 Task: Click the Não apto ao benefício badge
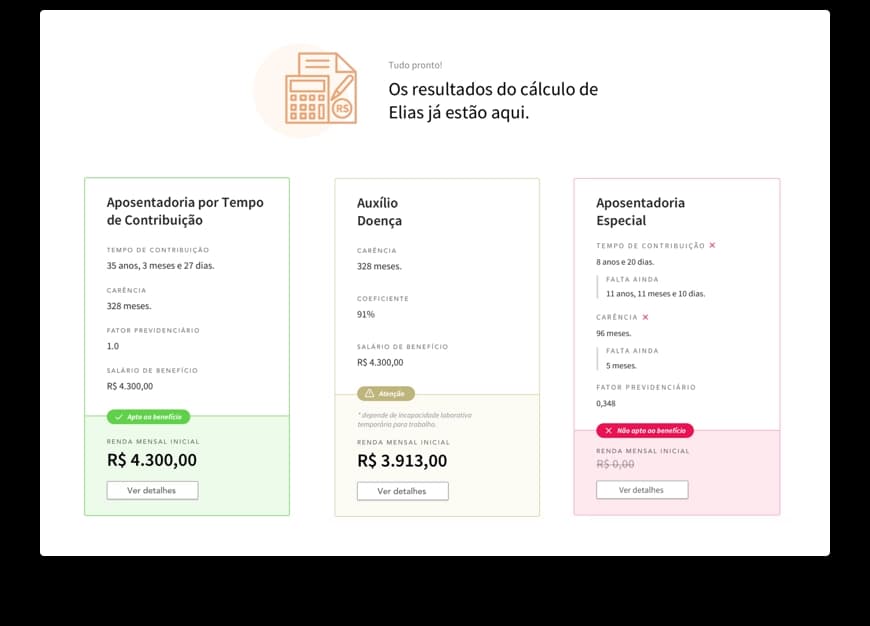point(644,431)
